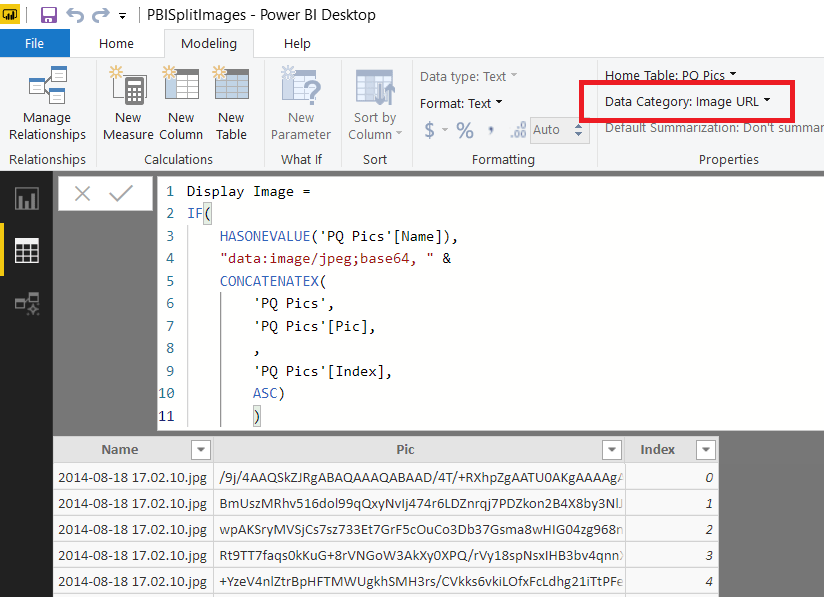824x597 pixels.
Task: Click in formula line 'Display Image ='
Action: [249, 191]
